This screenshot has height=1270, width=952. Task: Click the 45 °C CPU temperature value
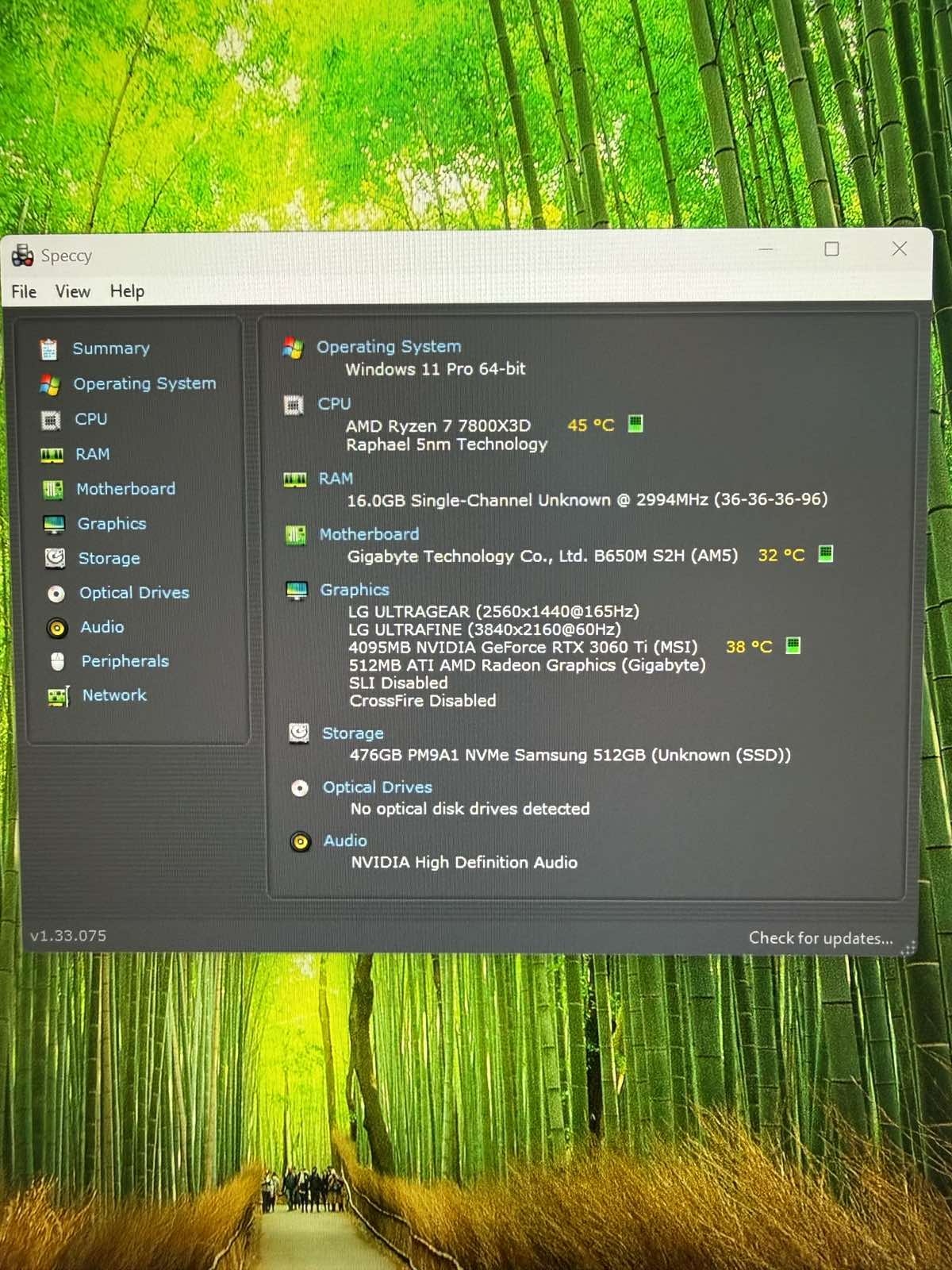pos(591,425)
